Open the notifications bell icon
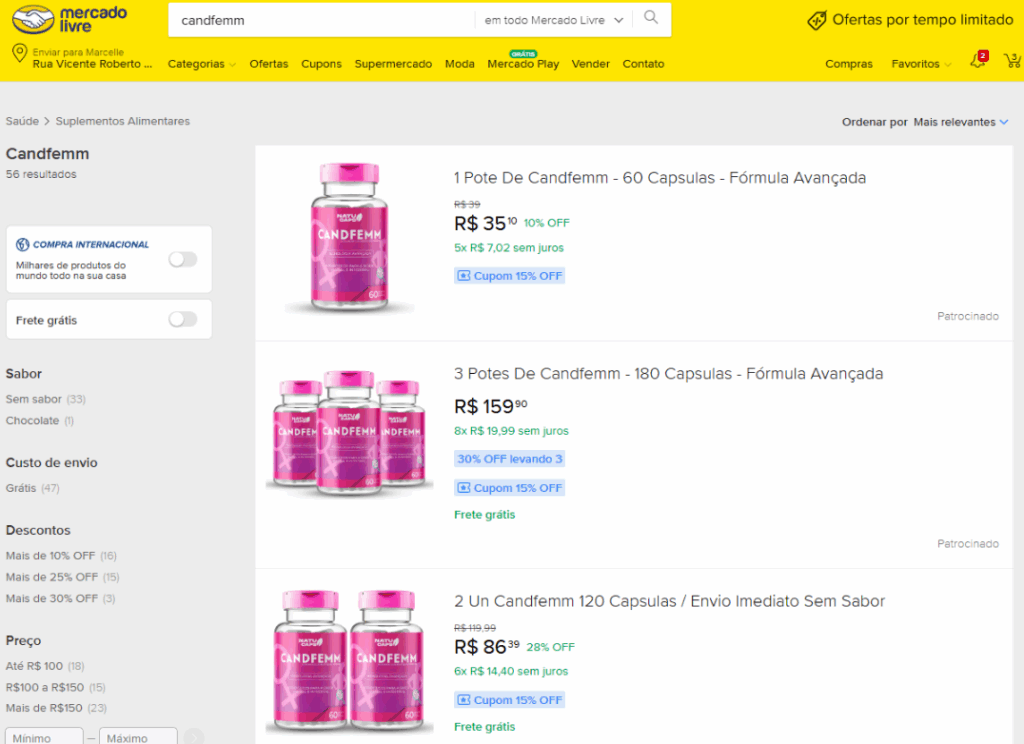Image resolution: width=1024 pixels, height=744 pixels. [x=978, y=60]
